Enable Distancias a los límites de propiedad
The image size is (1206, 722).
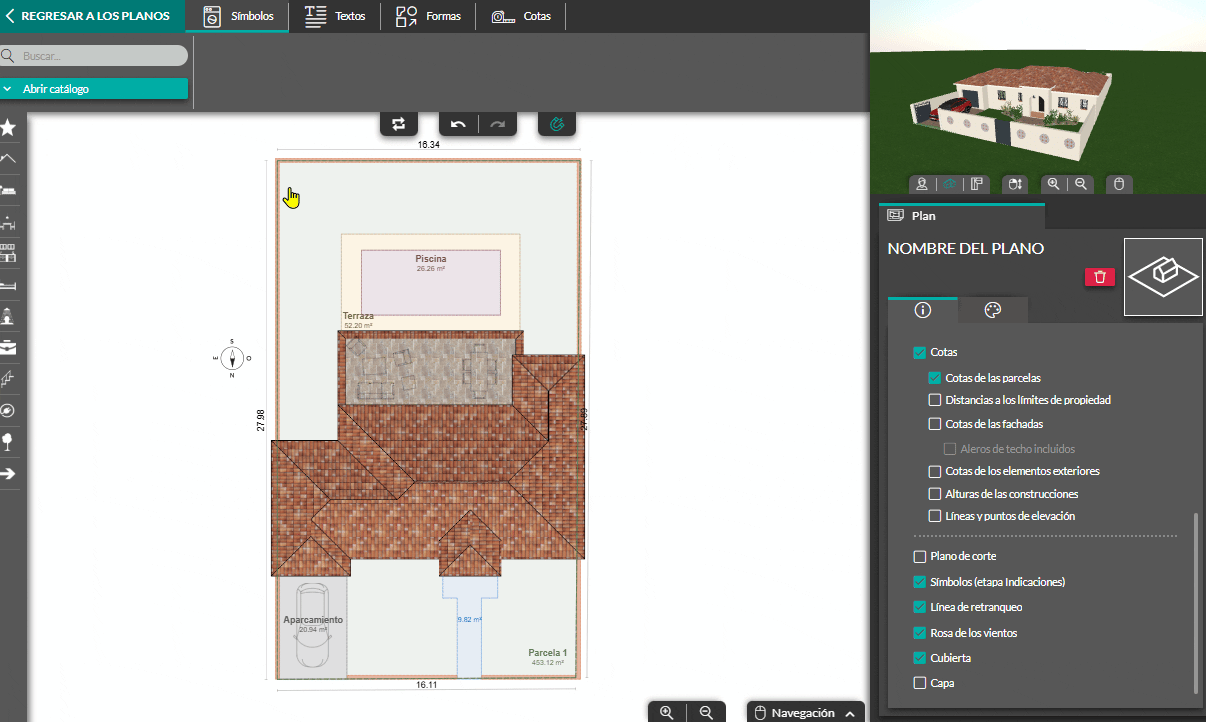935,400
